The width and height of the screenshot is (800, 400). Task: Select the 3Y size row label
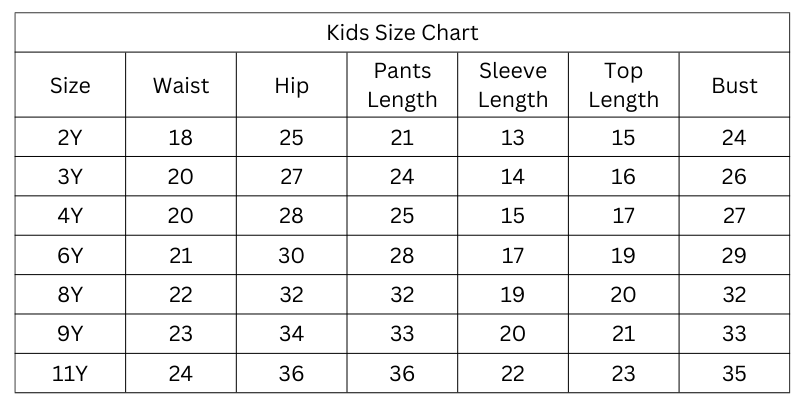click(x=70, y=177)
